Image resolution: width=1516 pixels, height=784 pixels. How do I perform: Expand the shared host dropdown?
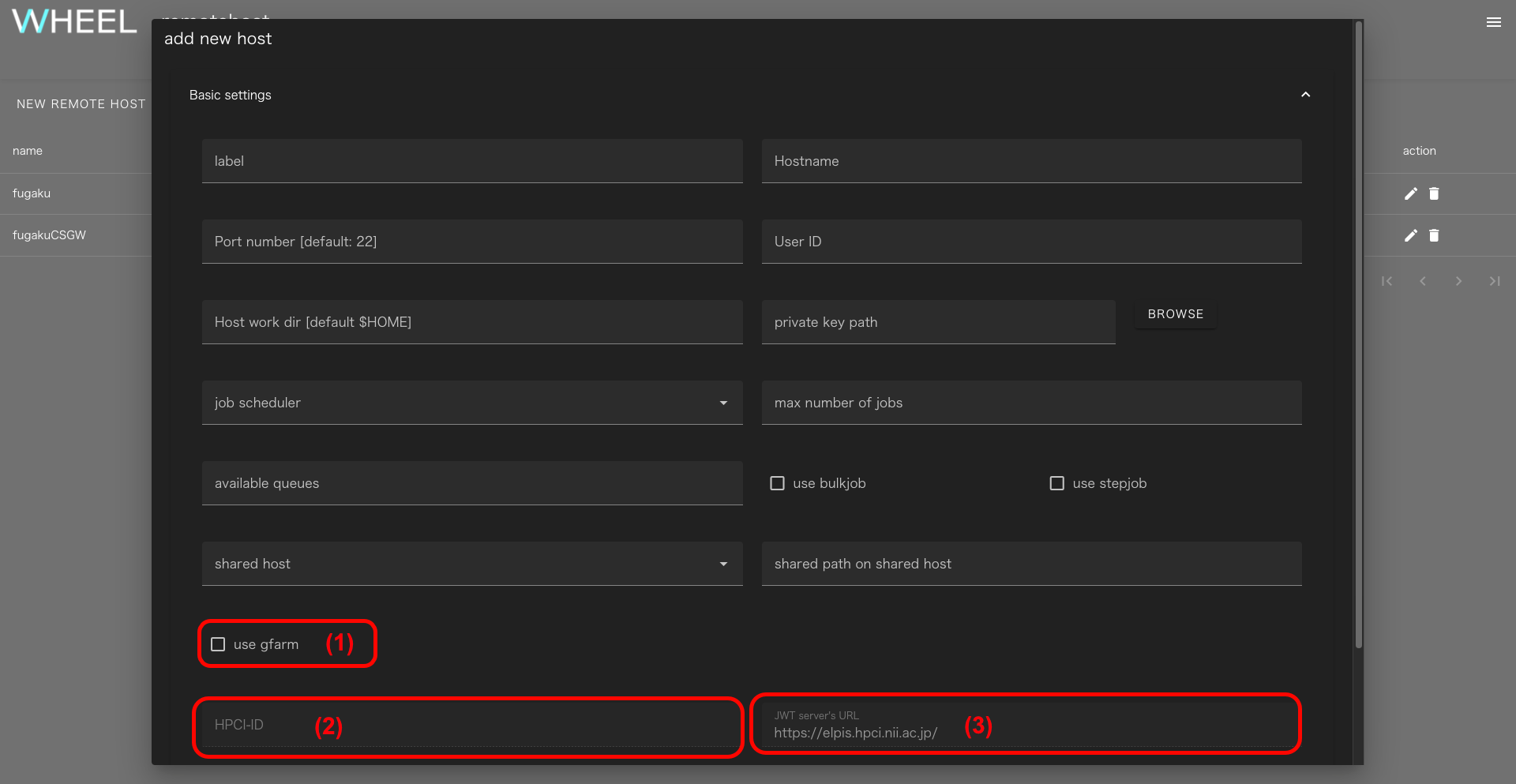471,564
